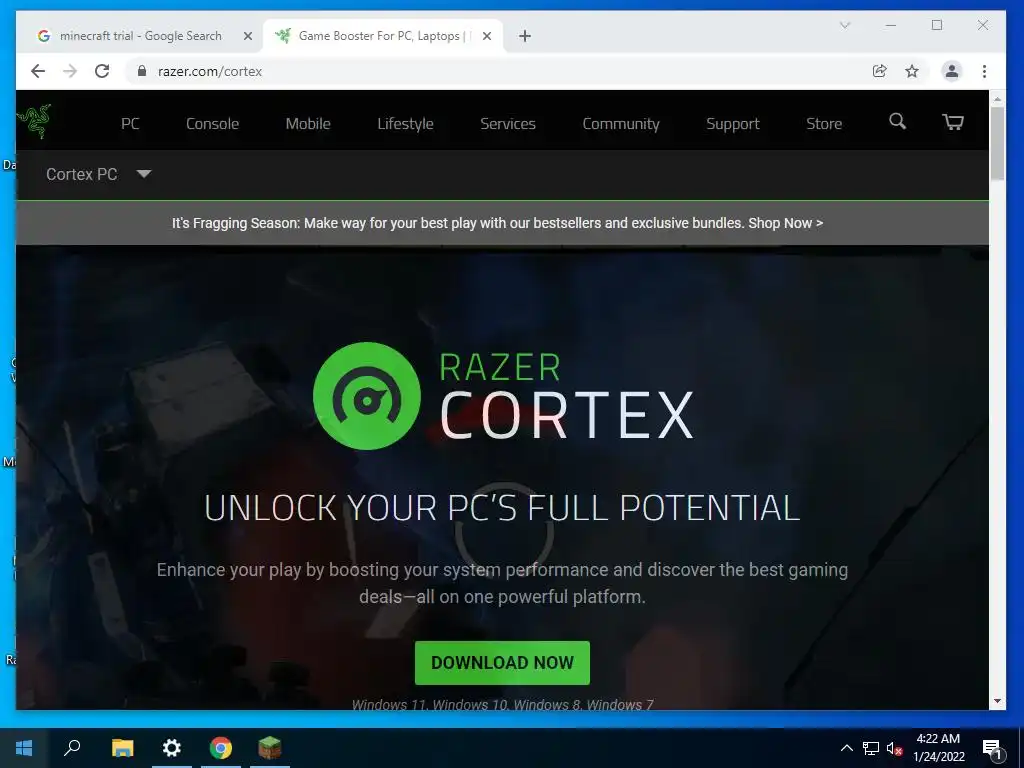Show hidden system tray icons
Screen dimensions: 1024x768
pos(846,748)
